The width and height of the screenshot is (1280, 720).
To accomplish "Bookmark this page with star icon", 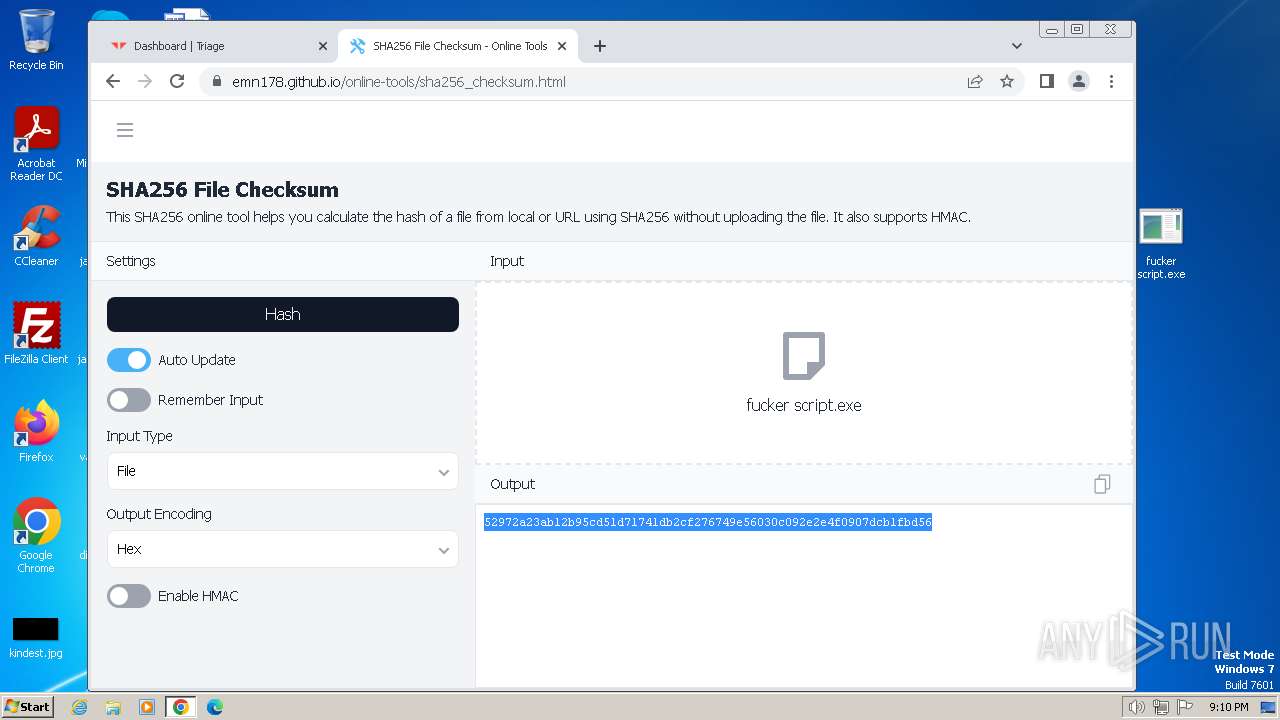I will 1007,82.
